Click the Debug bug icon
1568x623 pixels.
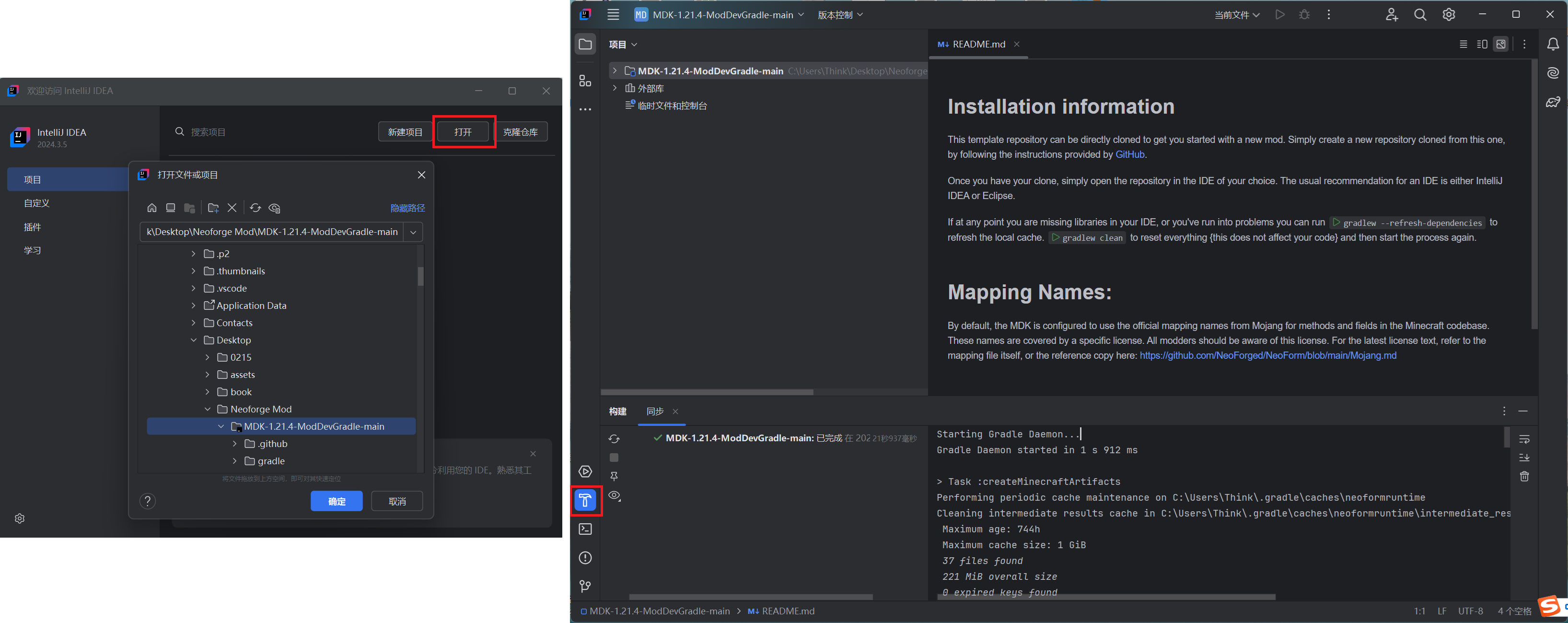(1304, 14)
